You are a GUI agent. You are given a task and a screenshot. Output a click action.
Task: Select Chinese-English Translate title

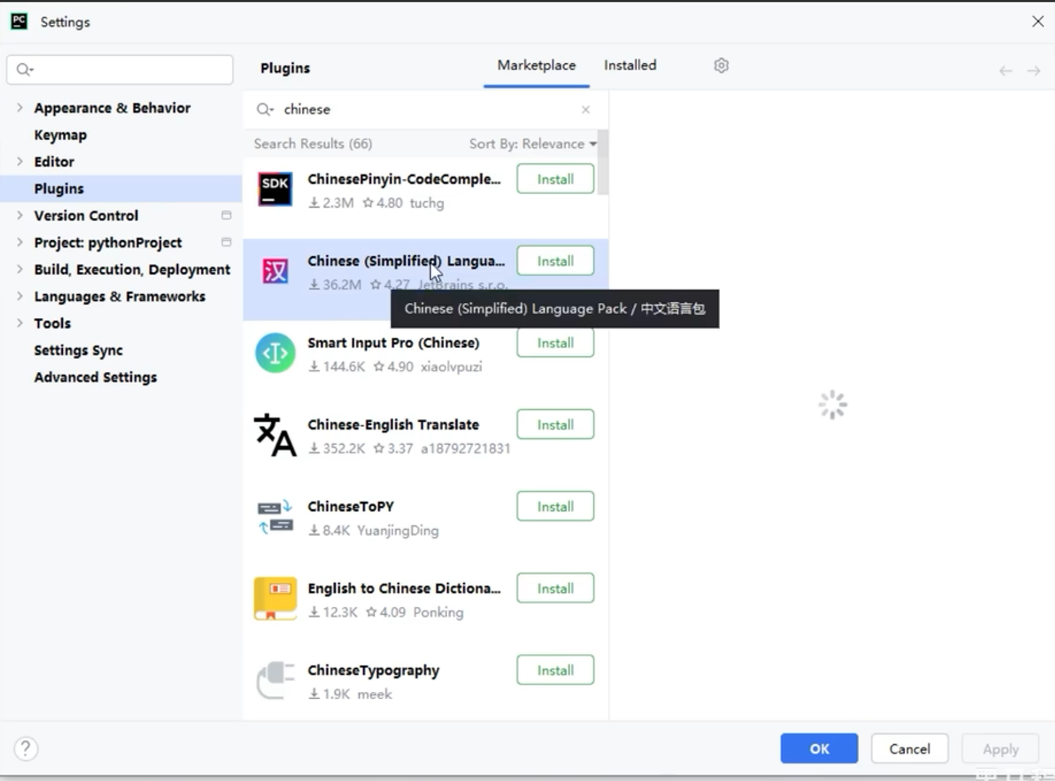(x=393, y=424)
